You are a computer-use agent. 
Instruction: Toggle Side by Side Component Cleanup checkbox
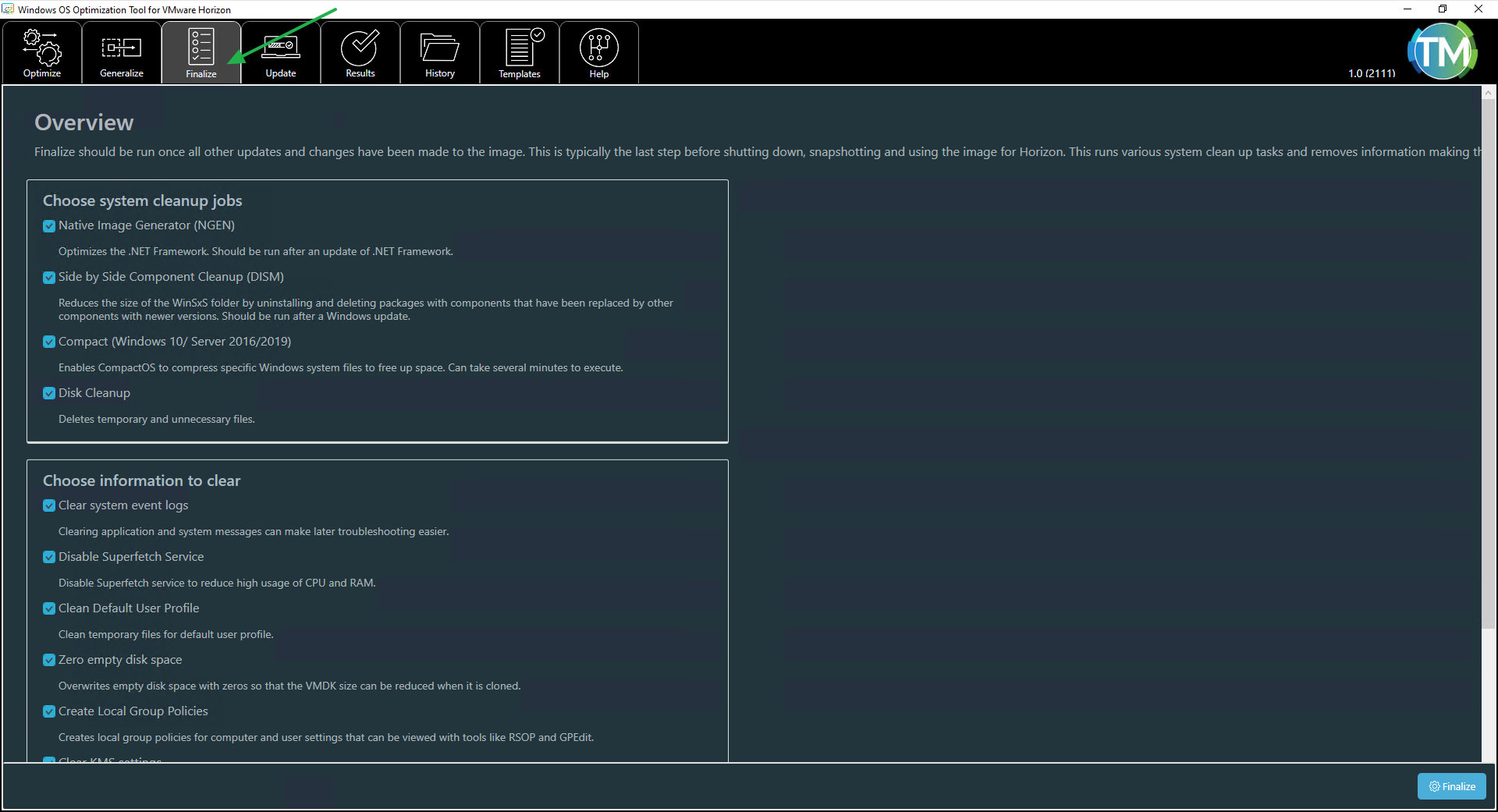pyautogui.click(x=49, y=278)
